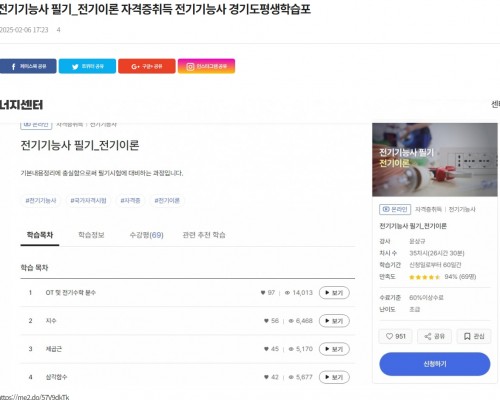
Task: Click the star rating showing 94%
Action: tap(425, 277)
